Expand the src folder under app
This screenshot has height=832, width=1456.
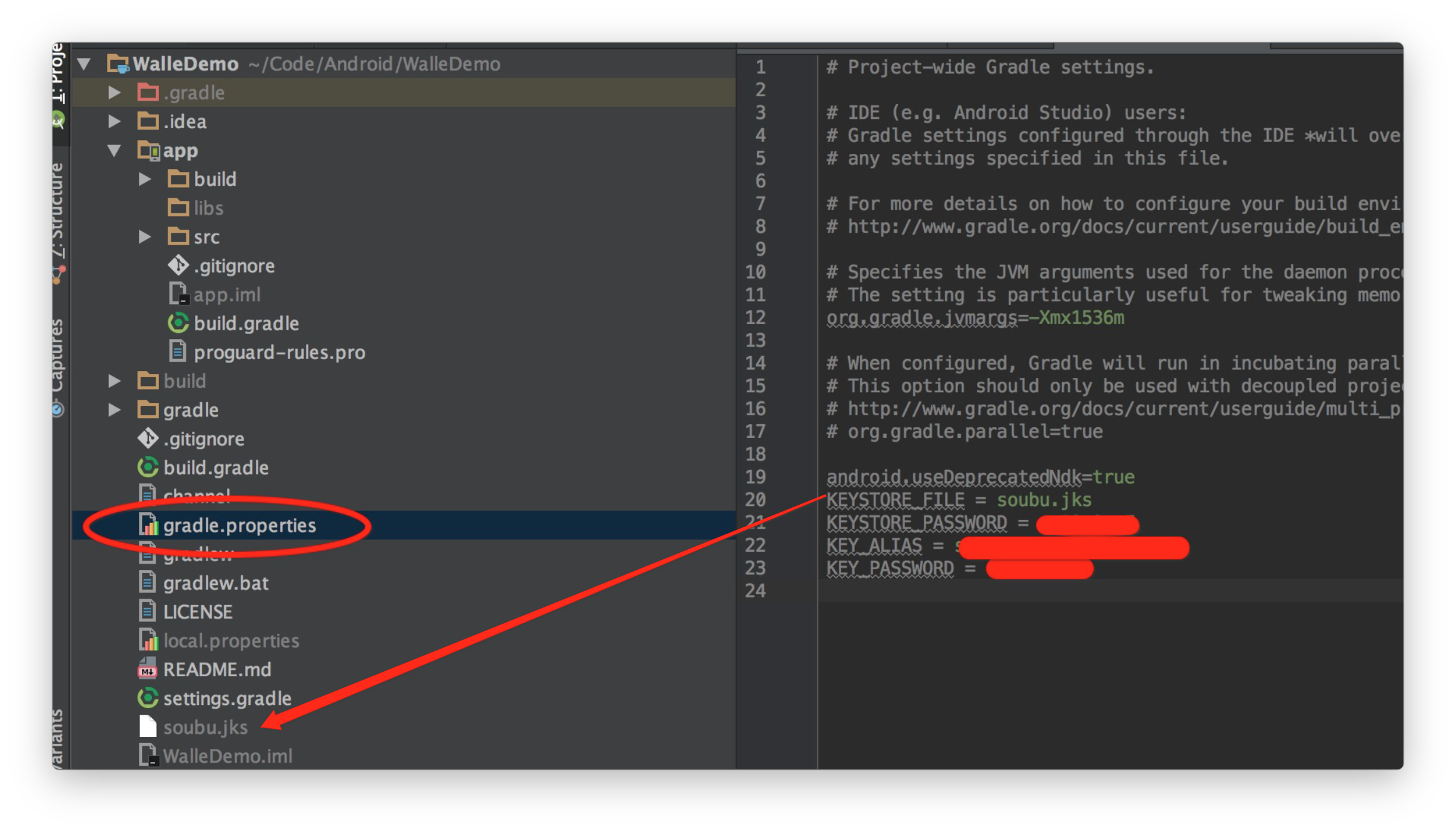tap(144, 237)
